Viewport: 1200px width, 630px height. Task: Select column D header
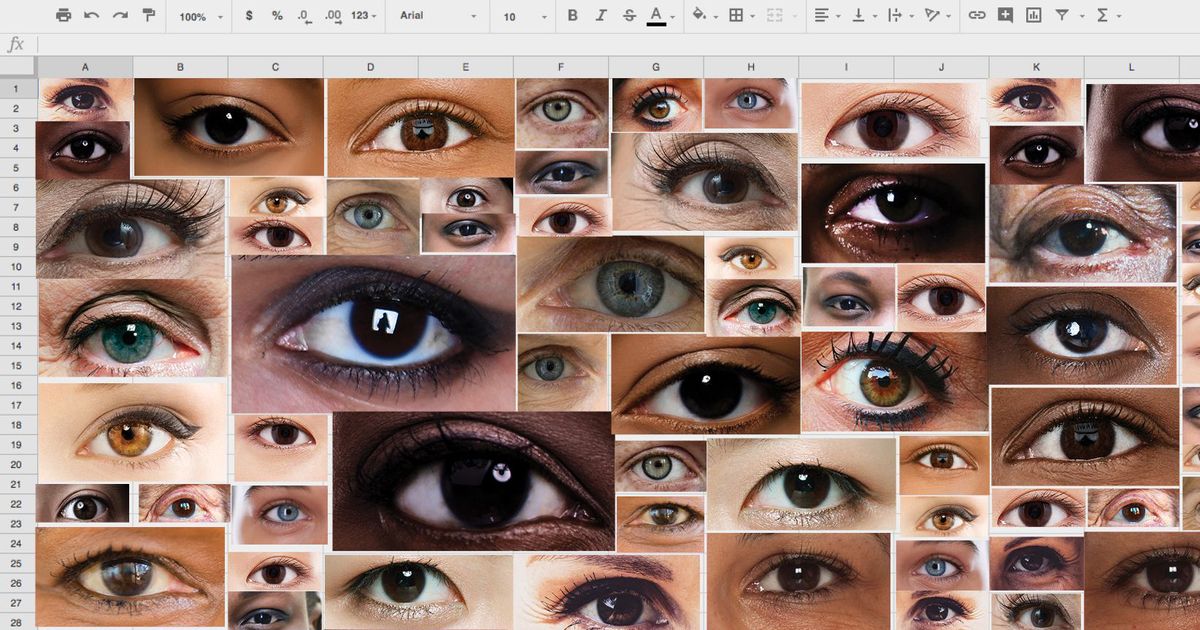coord(370,67)
